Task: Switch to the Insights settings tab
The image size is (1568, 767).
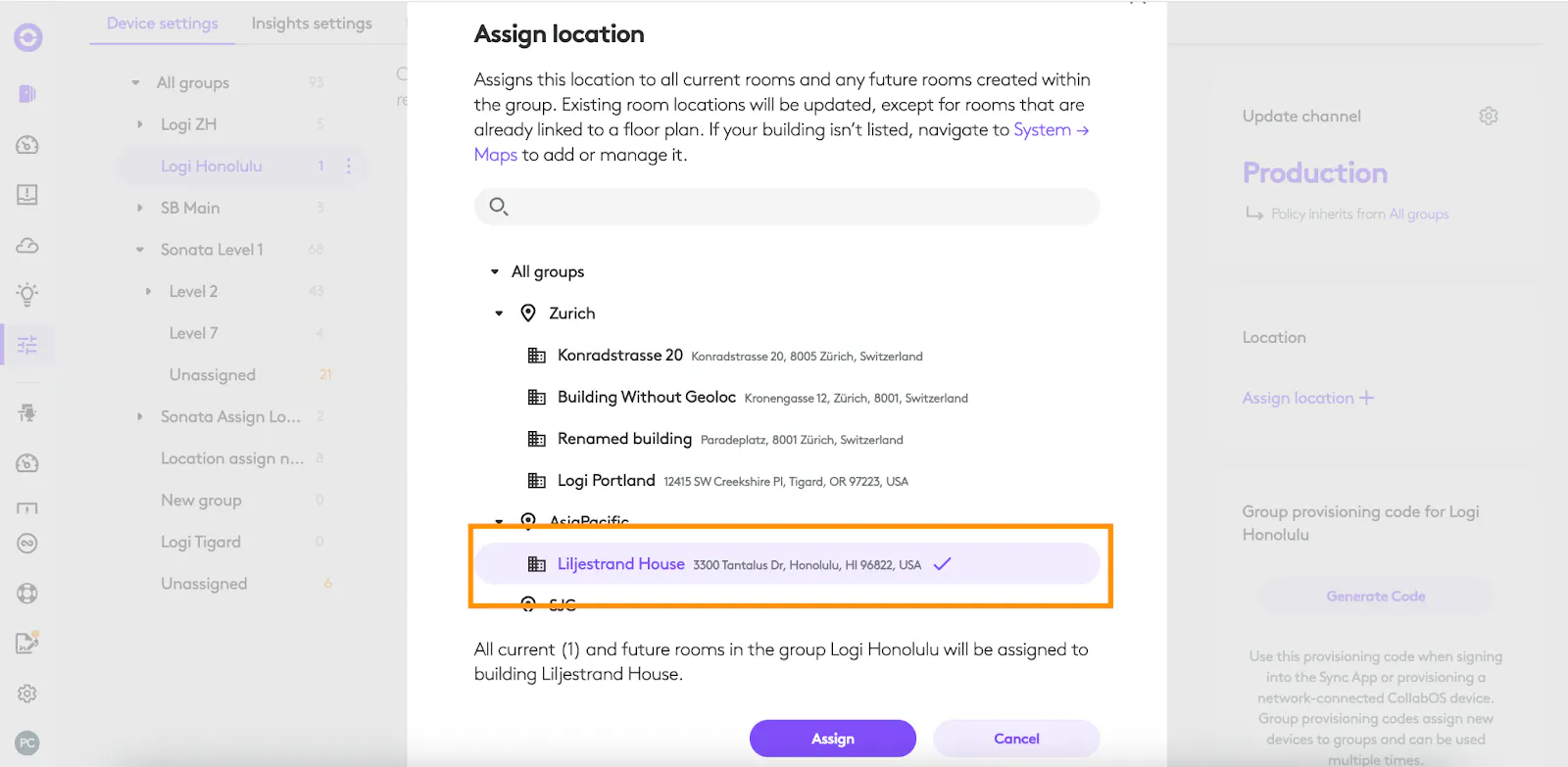Action: [x=312, y=24]
